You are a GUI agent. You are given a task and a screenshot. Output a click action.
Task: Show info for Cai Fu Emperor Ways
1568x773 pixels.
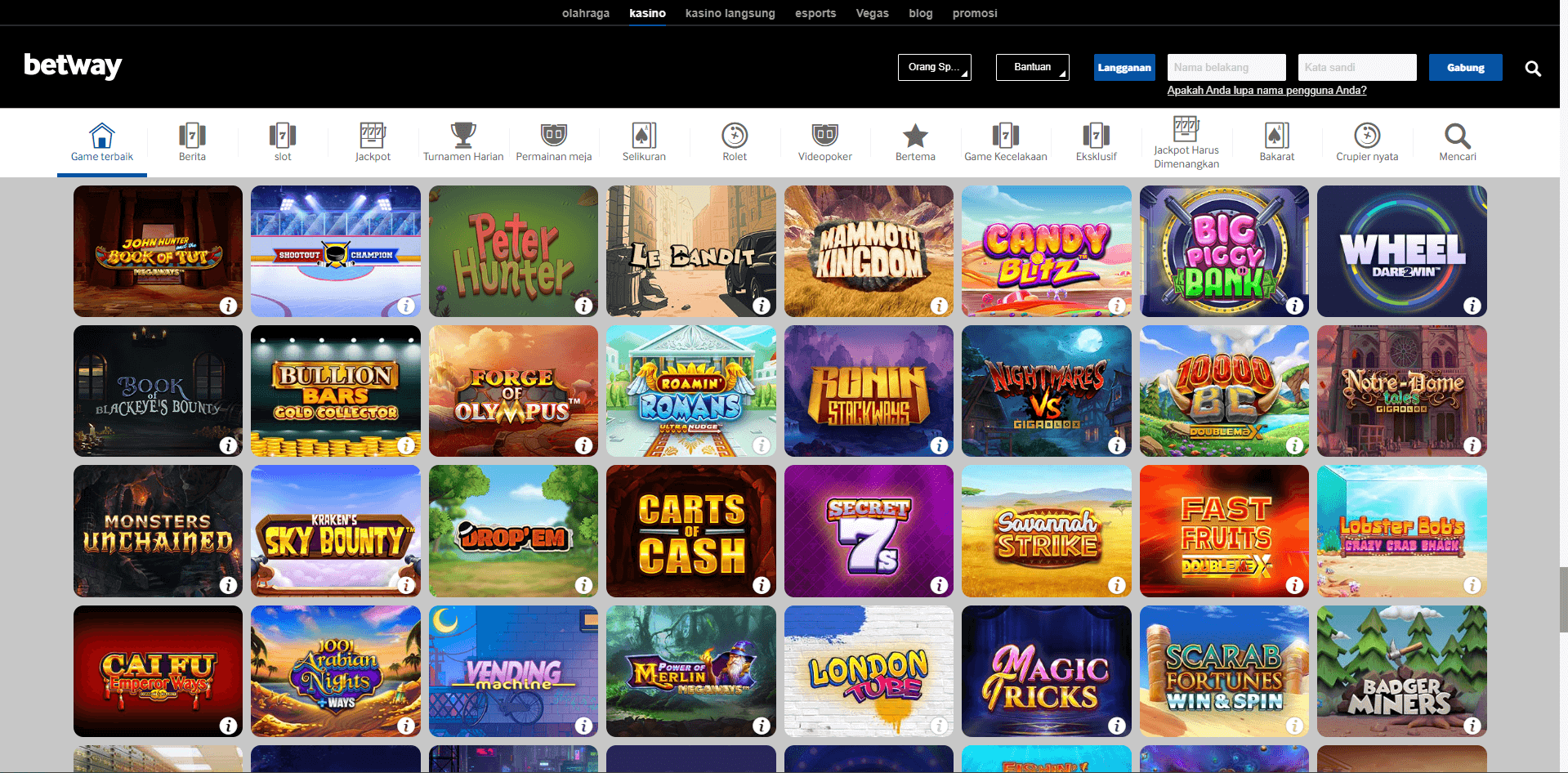coord(229,726)
